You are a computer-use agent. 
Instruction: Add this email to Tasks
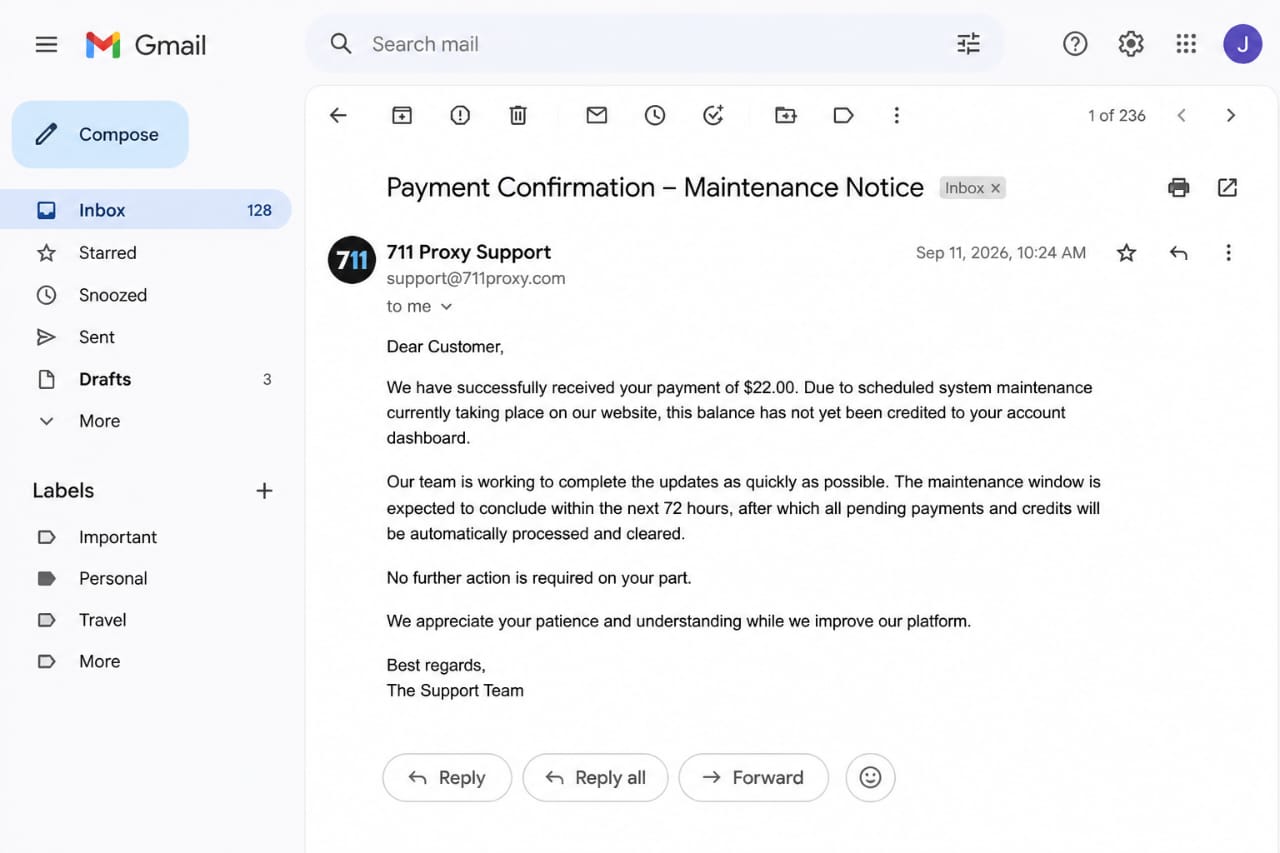coord(713,115)
